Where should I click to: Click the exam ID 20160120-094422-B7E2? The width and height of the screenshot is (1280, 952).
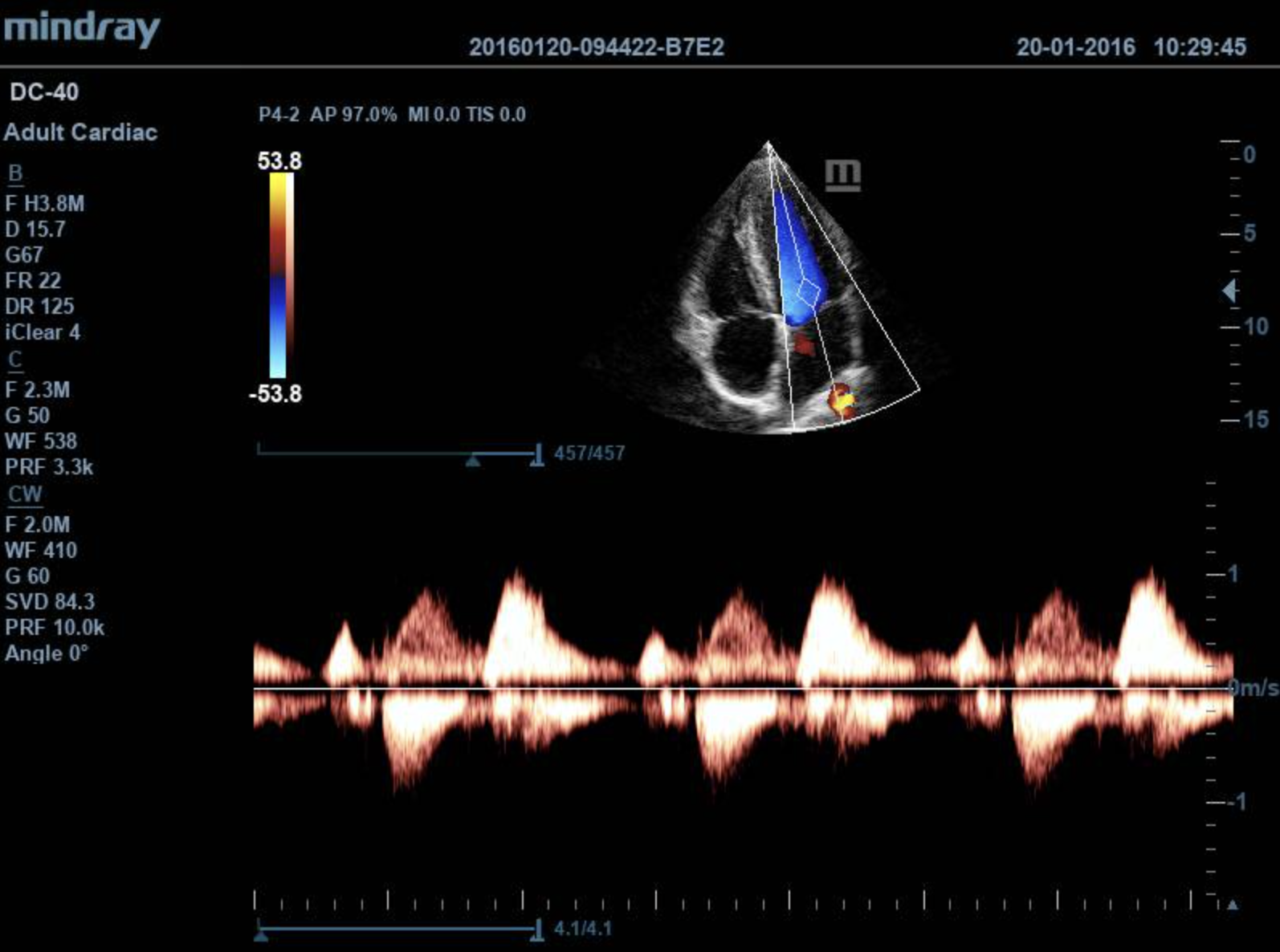[x=597, y=47]
